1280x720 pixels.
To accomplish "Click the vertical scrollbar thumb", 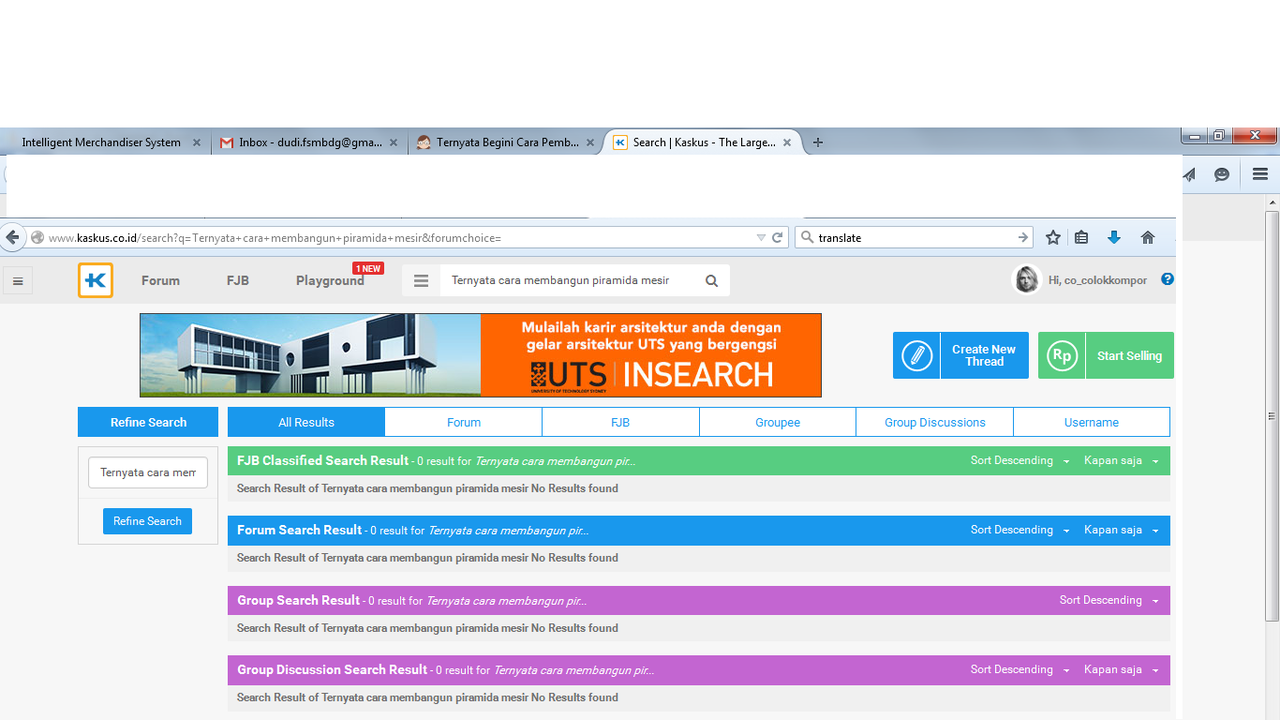I will (x=1272, y=416).
